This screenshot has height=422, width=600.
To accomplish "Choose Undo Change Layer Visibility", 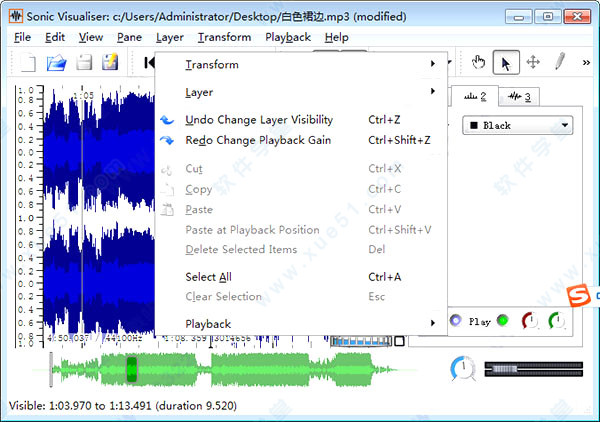I will [301, 120].
